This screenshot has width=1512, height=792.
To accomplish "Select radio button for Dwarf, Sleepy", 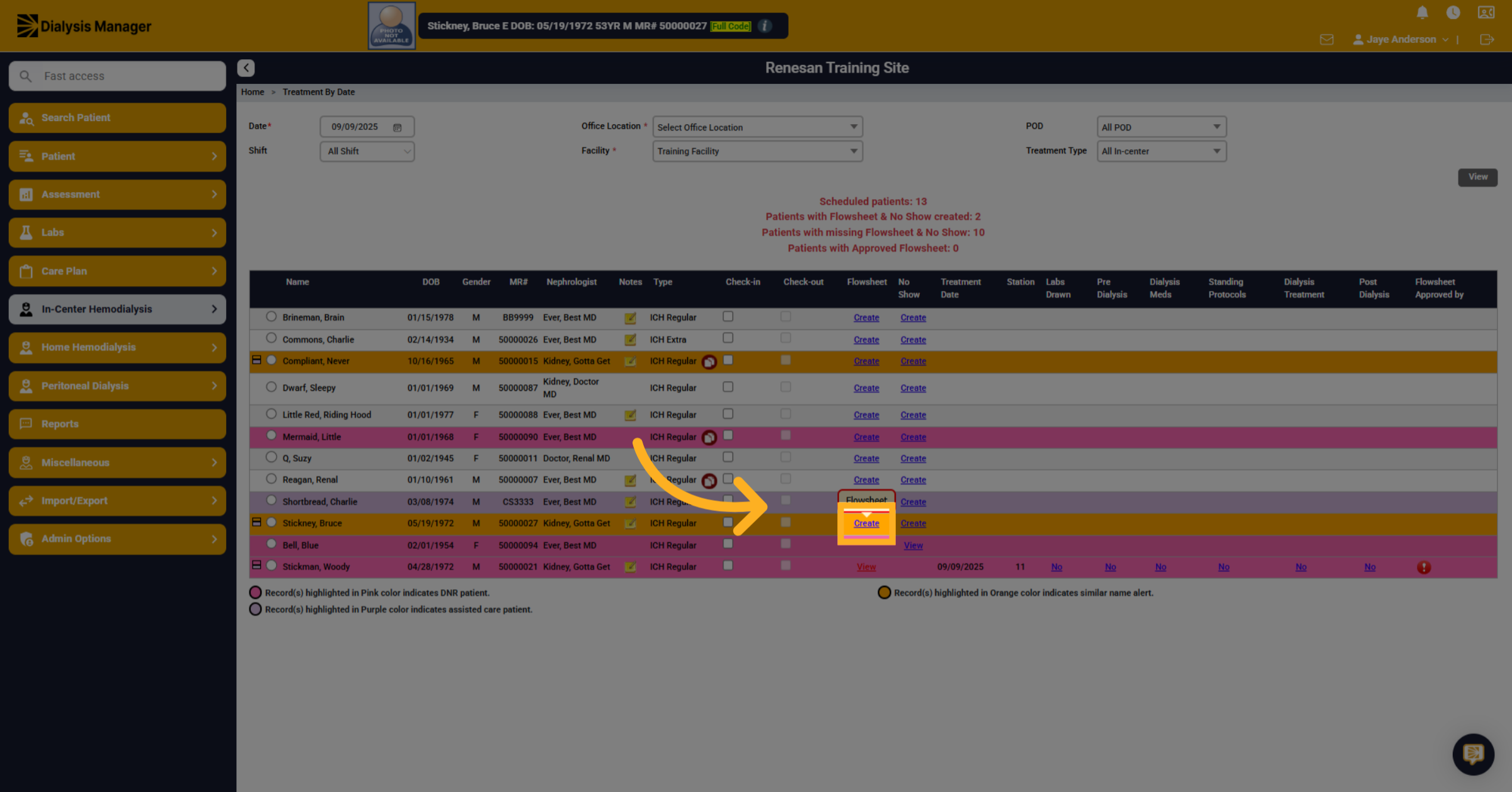I will coord(271,387).
